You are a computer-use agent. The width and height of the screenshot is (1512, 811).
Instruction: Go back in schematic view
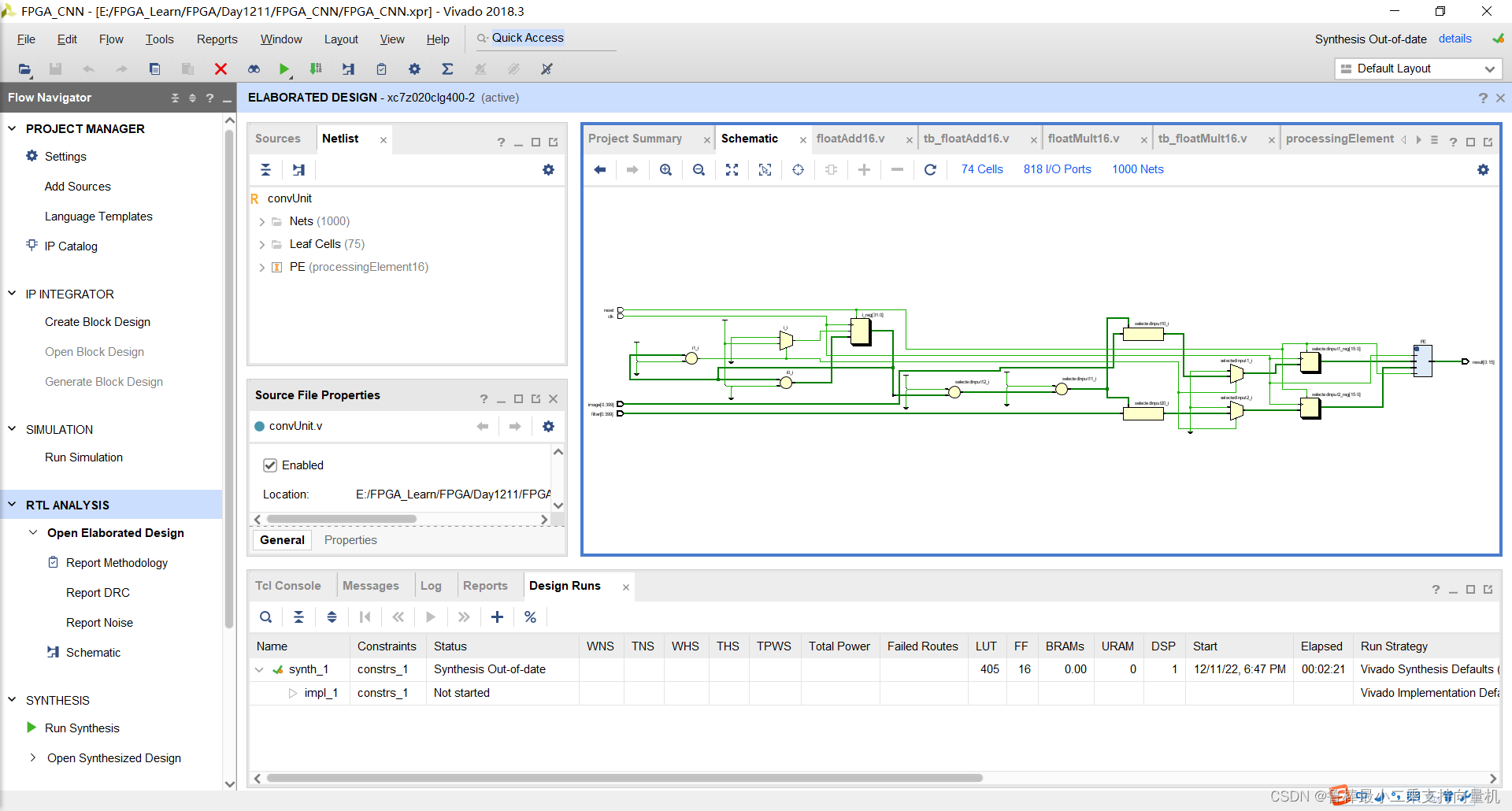[600, 169]
